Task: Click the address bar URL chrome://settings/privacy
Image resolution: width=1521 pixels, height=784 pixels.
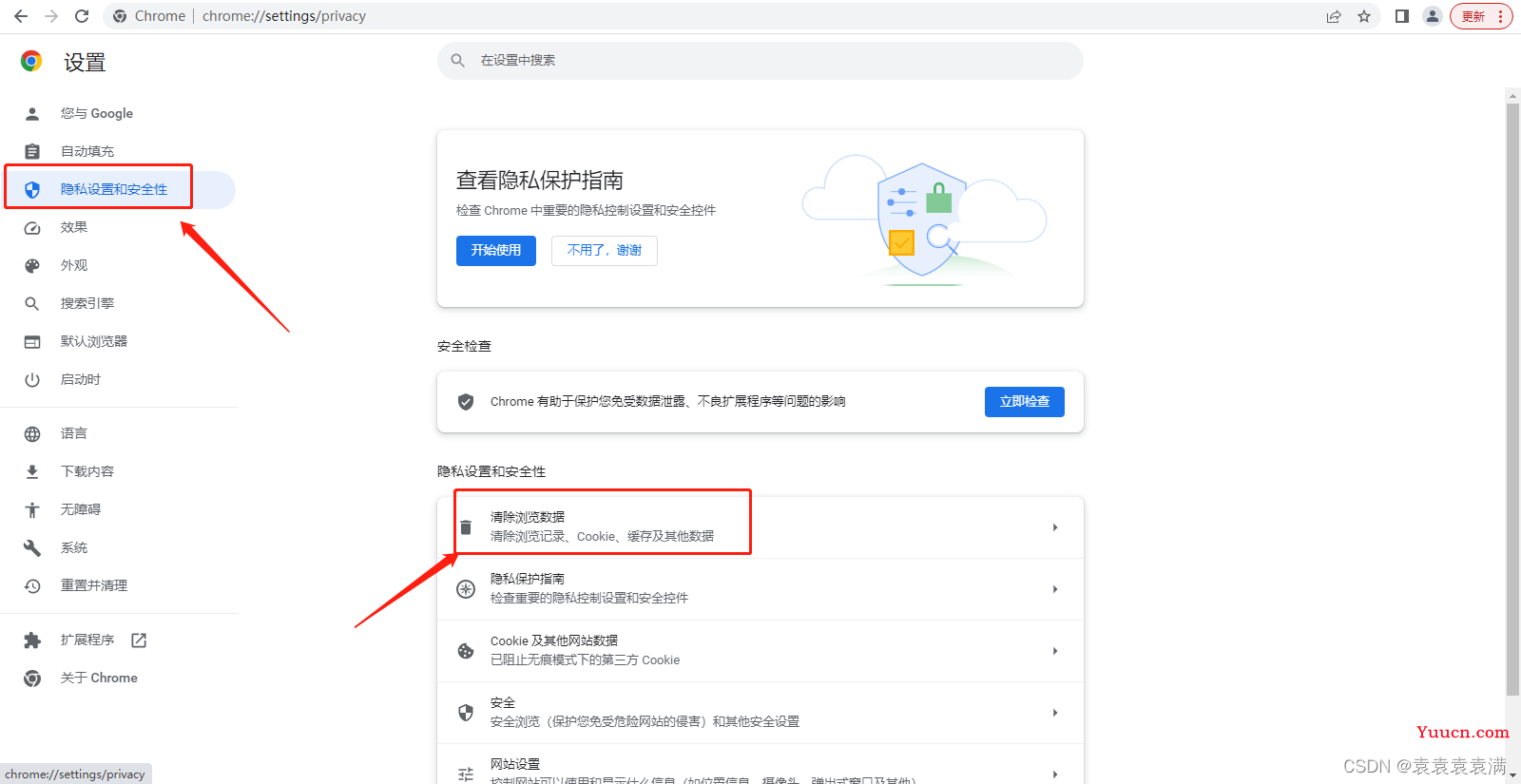Action: [x=284, y=16]
